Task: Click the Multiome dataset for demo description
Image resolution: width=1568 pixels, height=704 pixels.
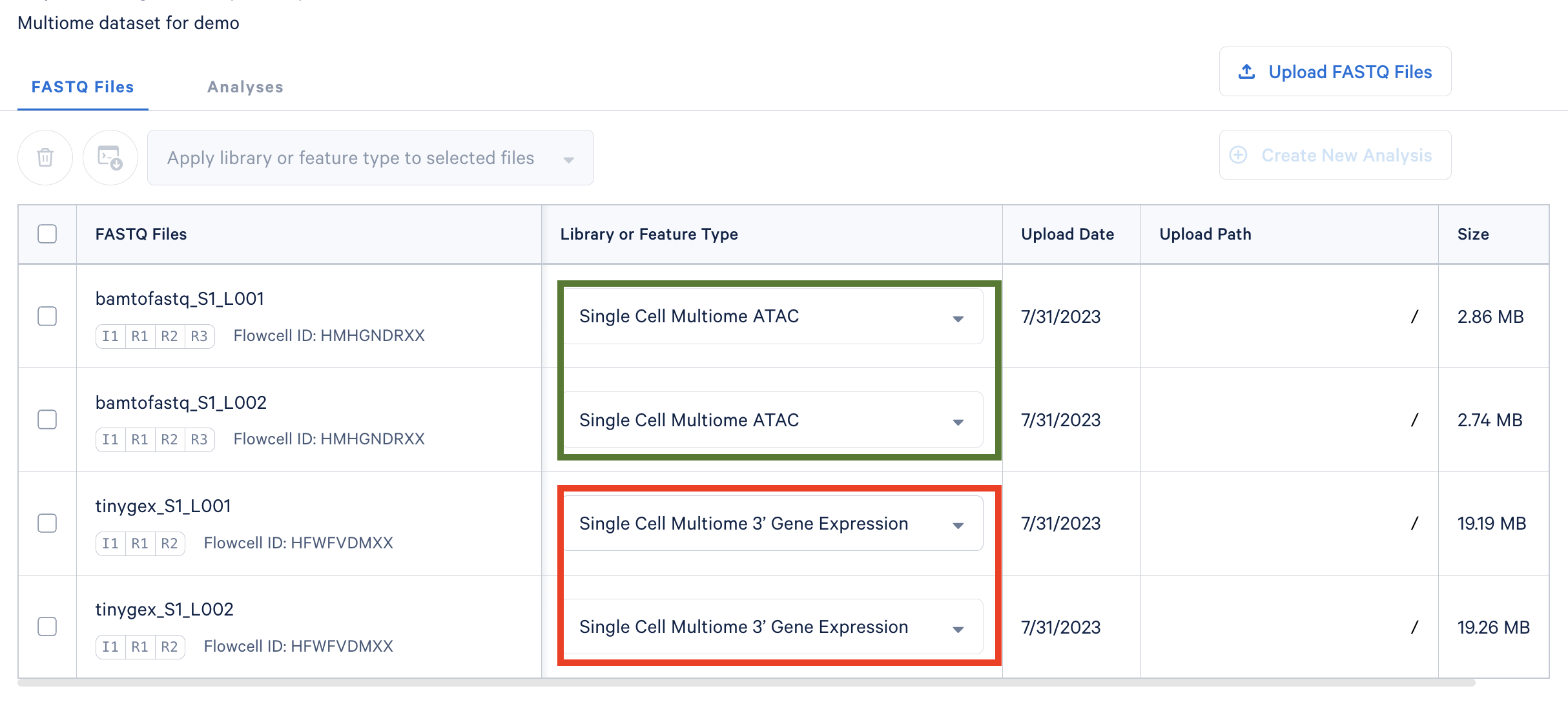Action: (x=129, y=23)
